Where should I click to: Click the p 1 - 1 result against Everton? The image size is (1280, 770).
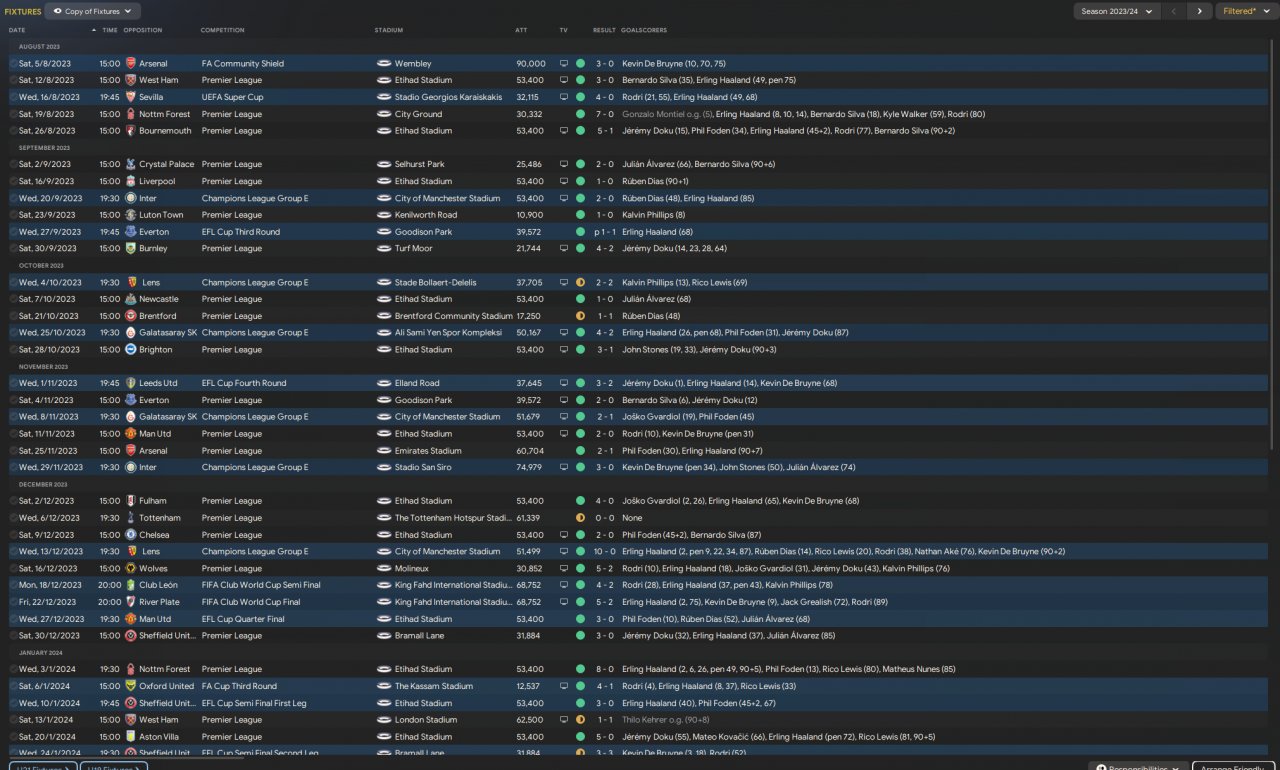(x=603, y=232)
